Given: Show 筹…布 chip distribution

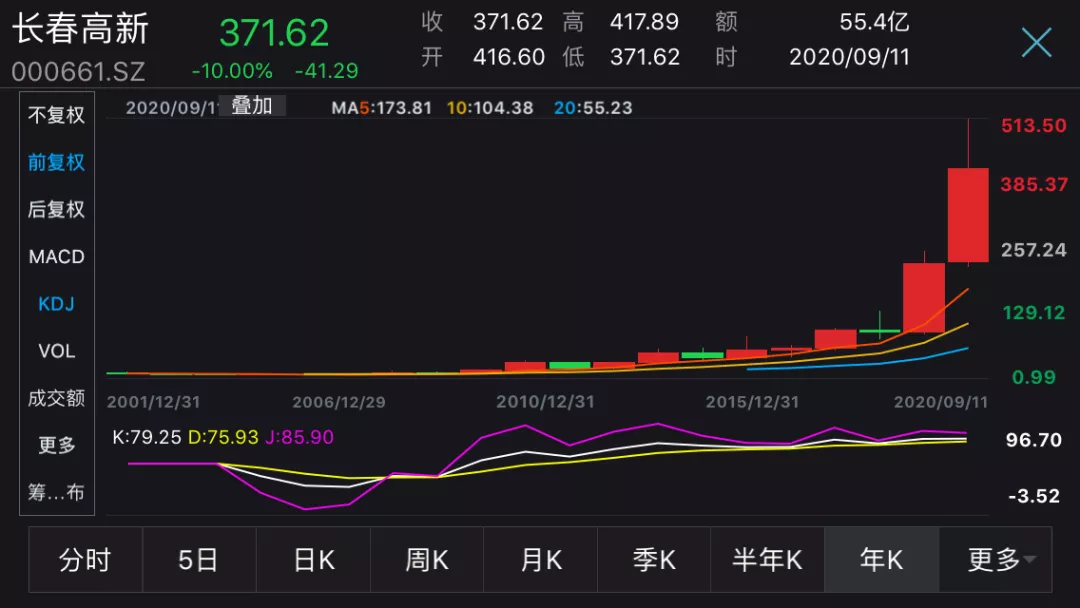Looking at the screenshot, I should click(56, 492).
